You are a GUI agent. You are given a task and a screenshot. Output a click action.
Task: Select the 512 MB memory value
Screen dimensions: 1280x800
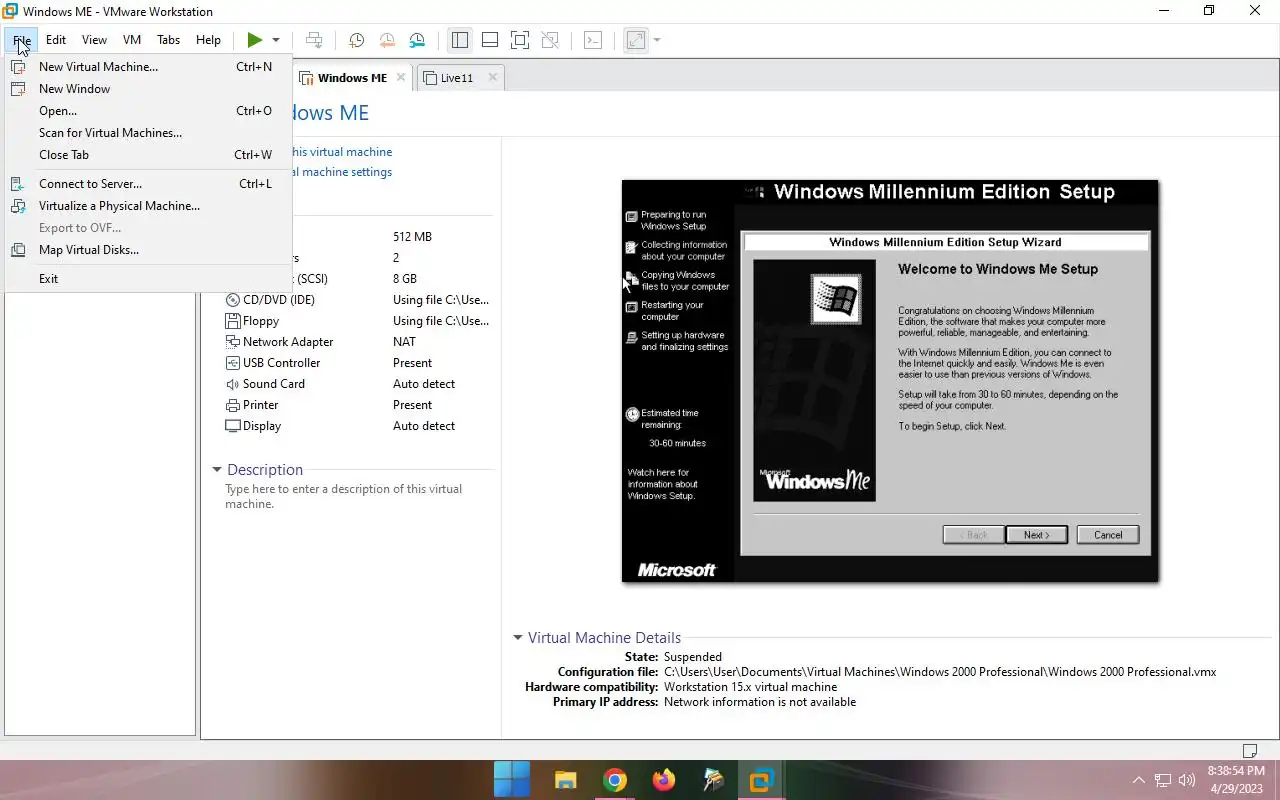click(412, 237)
